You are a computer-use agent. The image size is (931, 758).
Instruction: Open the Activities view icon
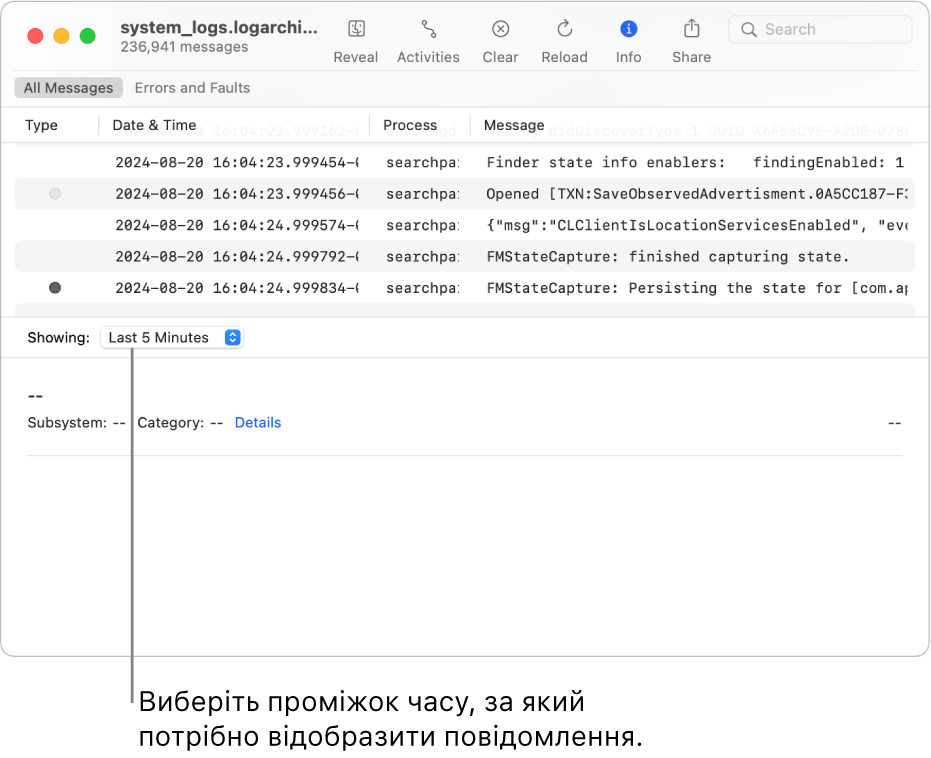pos(428,29)
